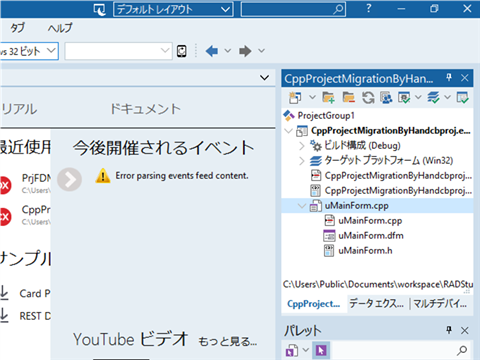Select the second CppProjectMigrationByHandcbproj... header file

[x=398, y=191]
